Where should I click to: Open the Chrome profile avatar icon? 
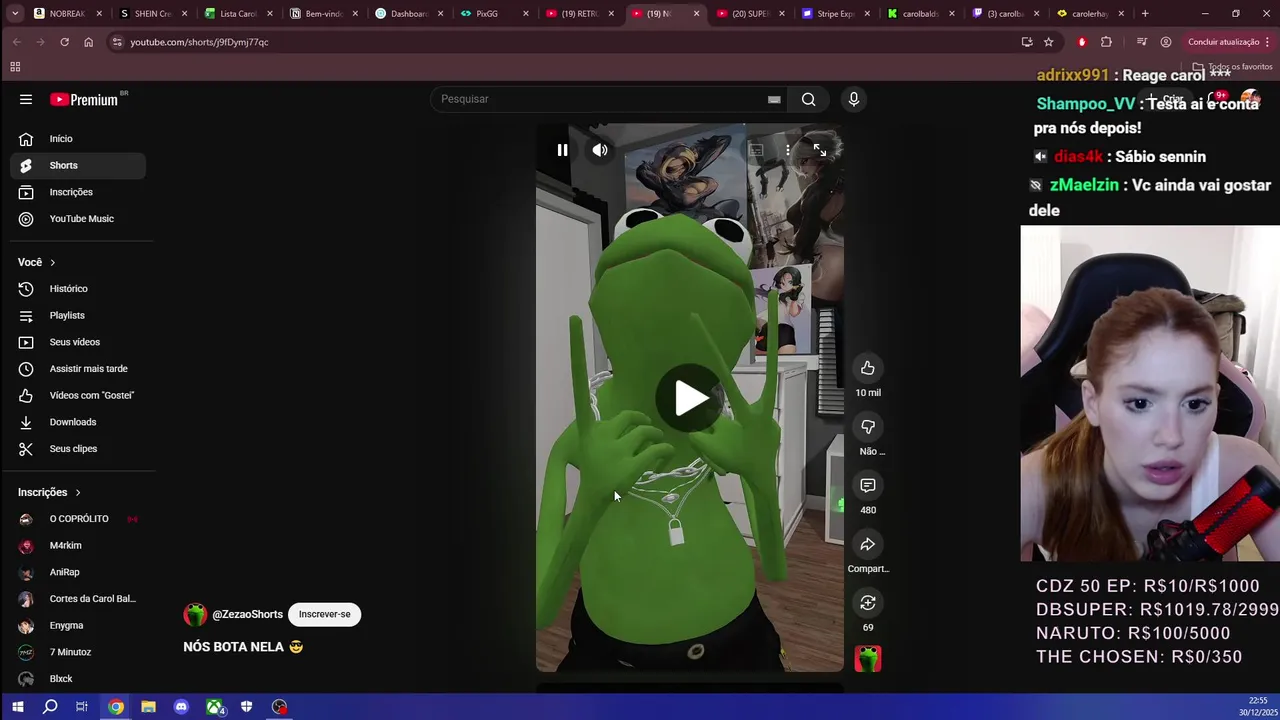coord(1166,42)
